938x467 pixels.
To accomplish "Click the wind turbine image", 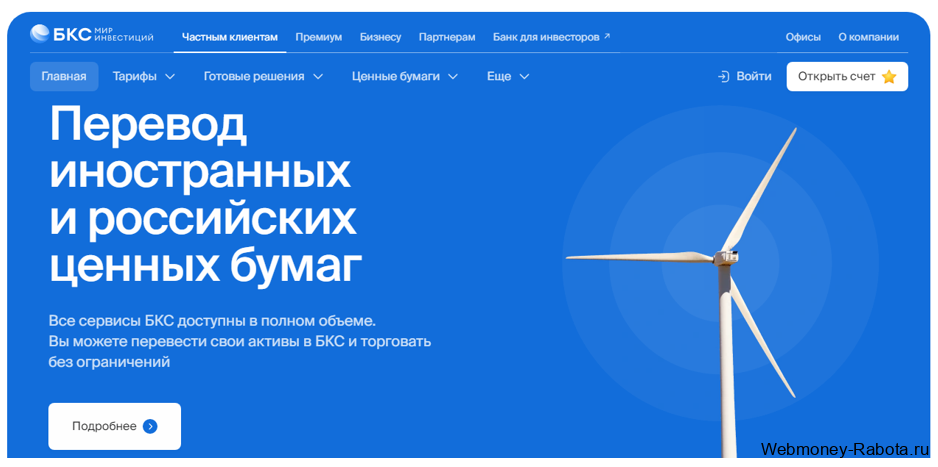I will coord(682,293).
